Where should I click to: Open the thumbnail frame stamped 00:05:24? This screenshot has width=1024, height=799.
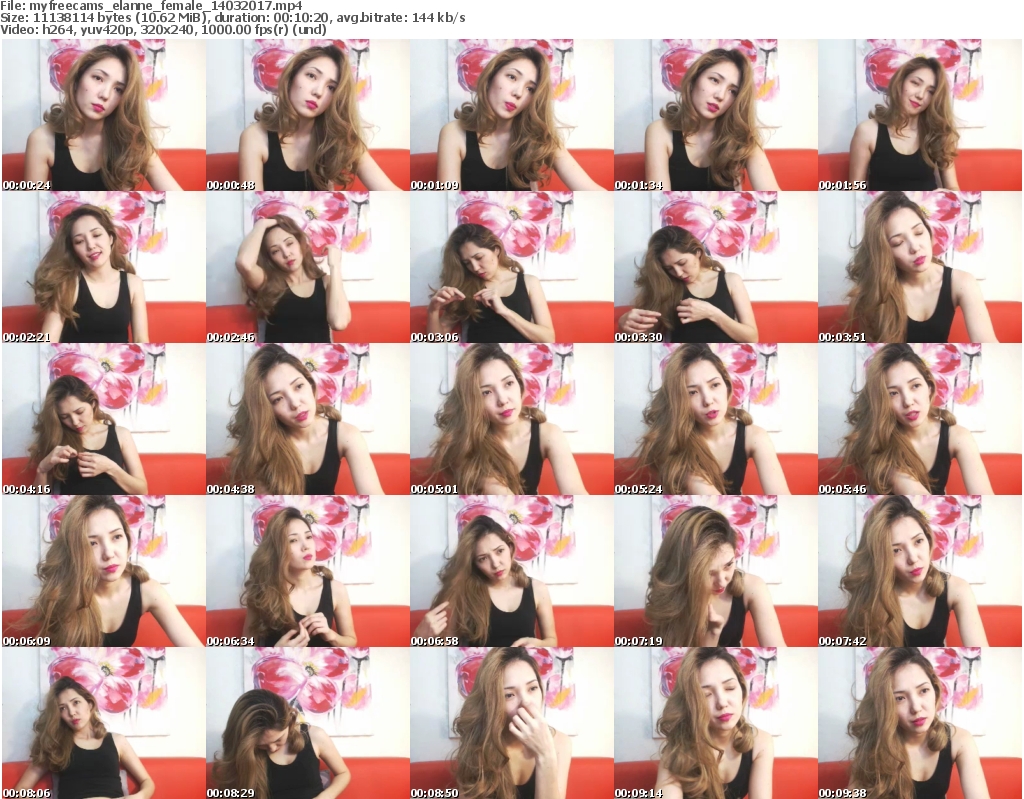click(716, 419)
